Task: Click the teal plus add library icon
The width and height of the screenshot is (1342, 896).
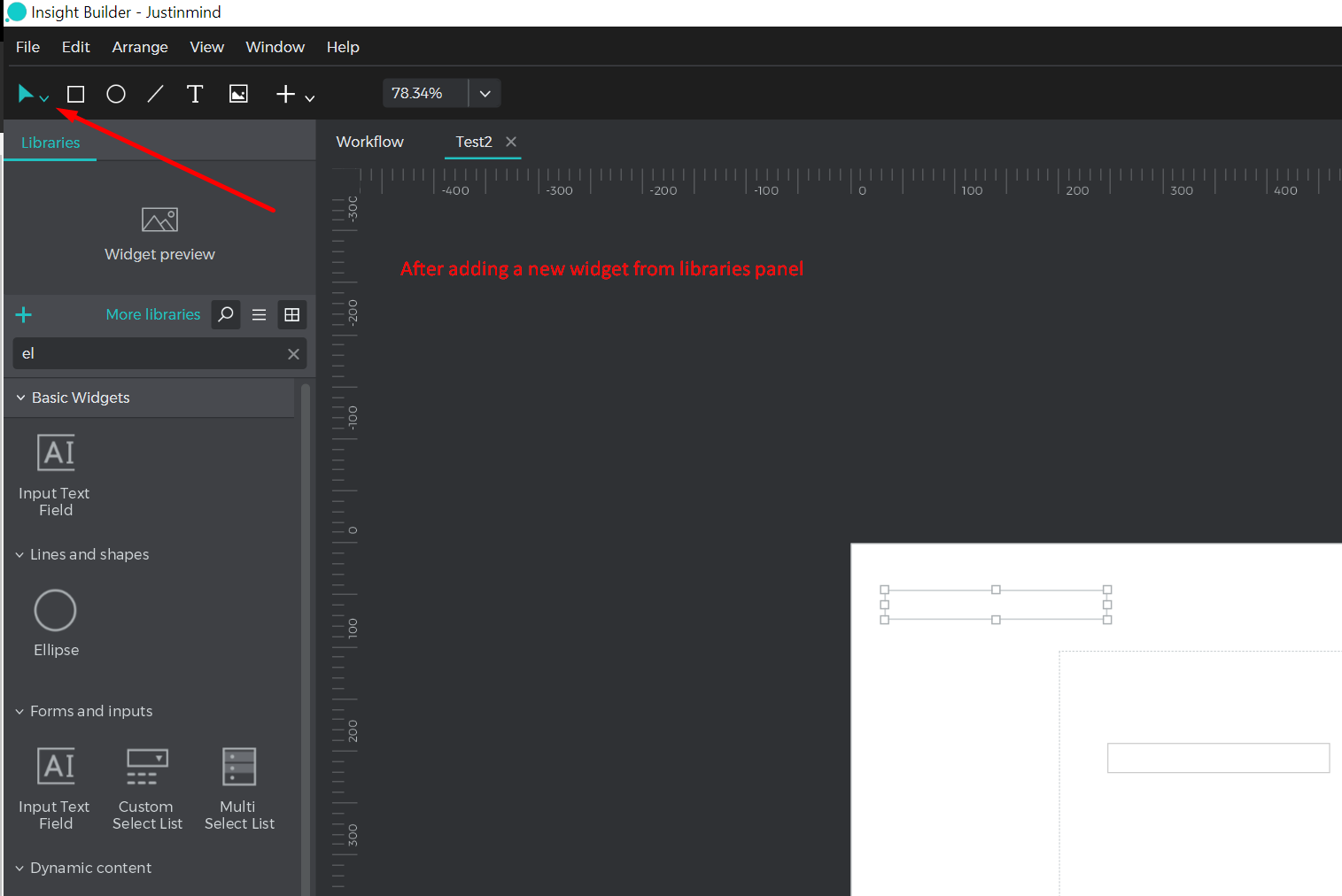Action: coord(24,314)
